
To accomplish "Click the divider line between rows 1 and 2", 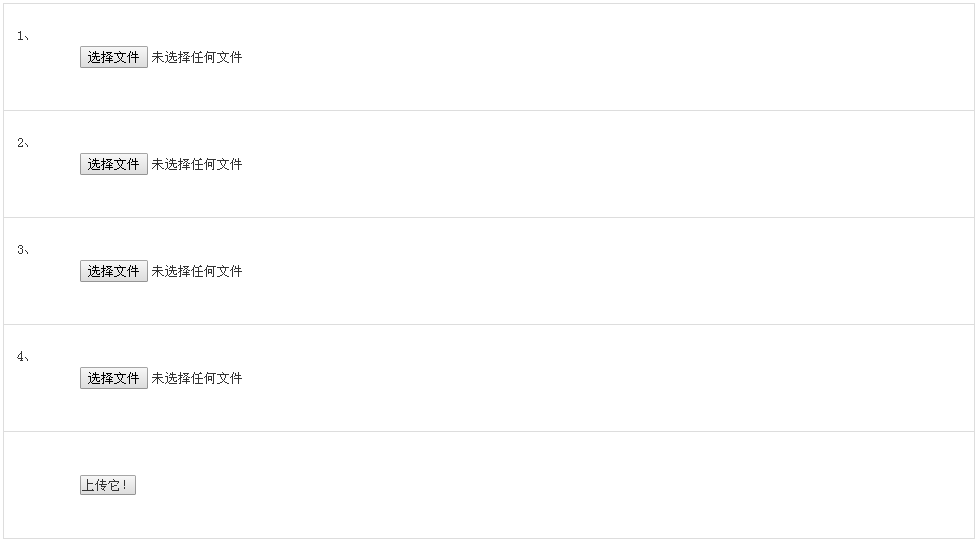I will tap(489, 110).
